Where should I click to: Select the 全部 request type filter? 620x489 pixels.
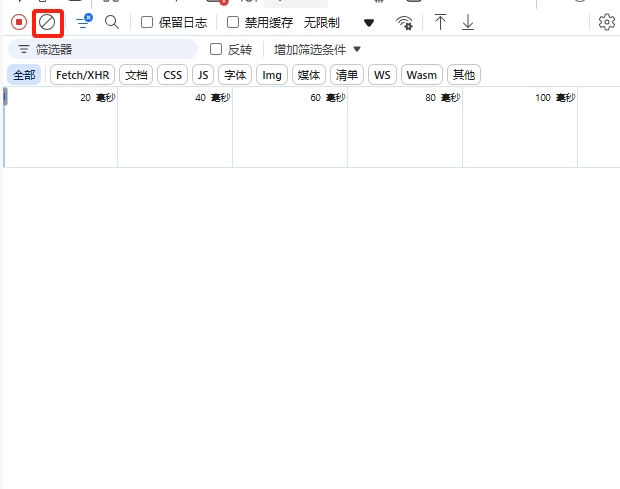pos(24,75)
